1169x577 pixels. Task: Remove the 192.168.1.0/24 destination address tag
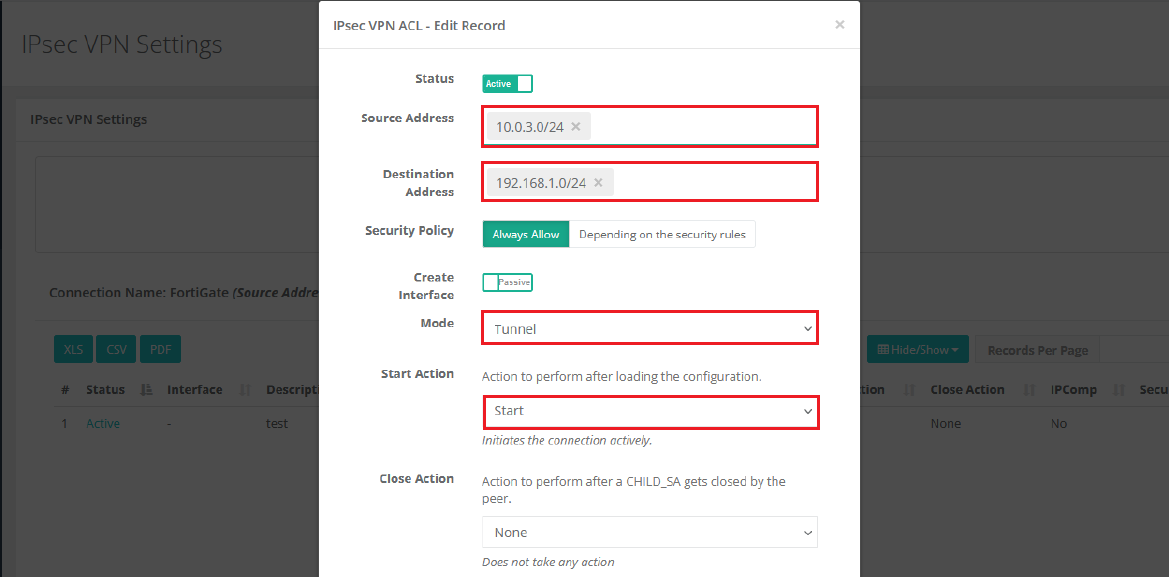(x=598, y=183)
